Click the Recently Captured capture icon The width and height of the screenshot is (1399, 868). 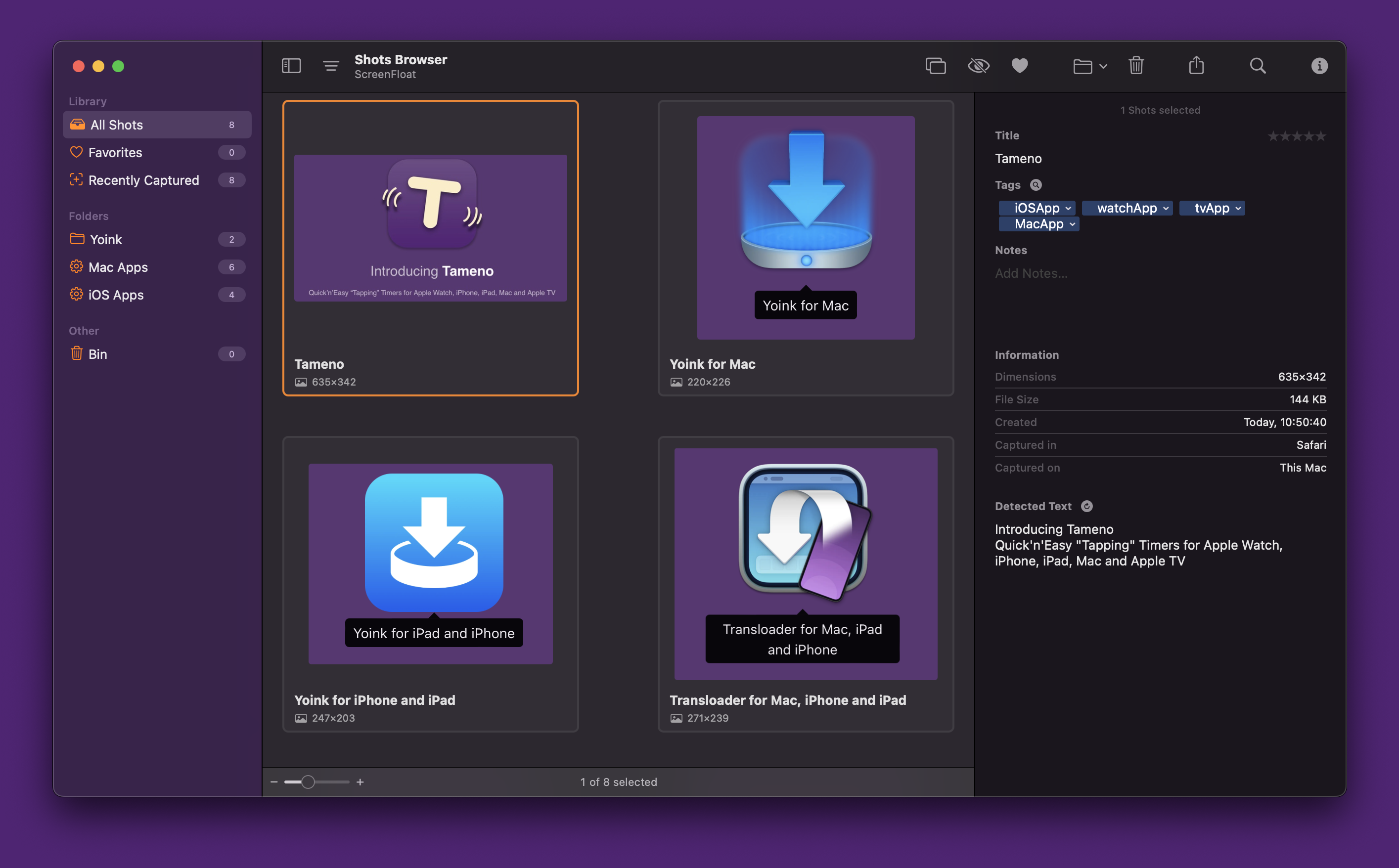click(x=76, y=180)
